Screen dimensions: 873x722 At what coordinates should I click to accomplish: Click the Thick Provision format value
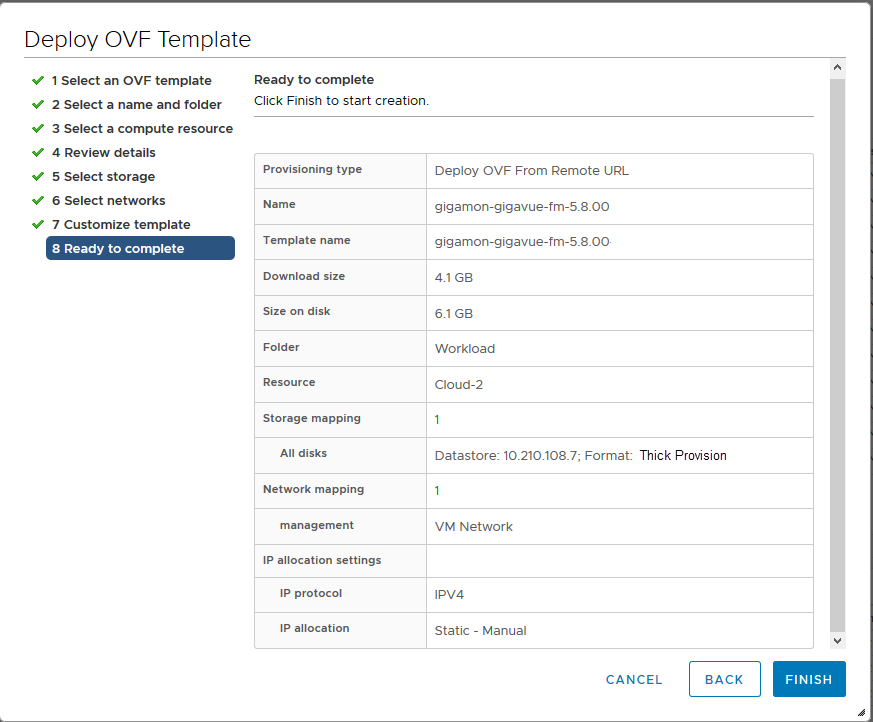pos(683,455)
